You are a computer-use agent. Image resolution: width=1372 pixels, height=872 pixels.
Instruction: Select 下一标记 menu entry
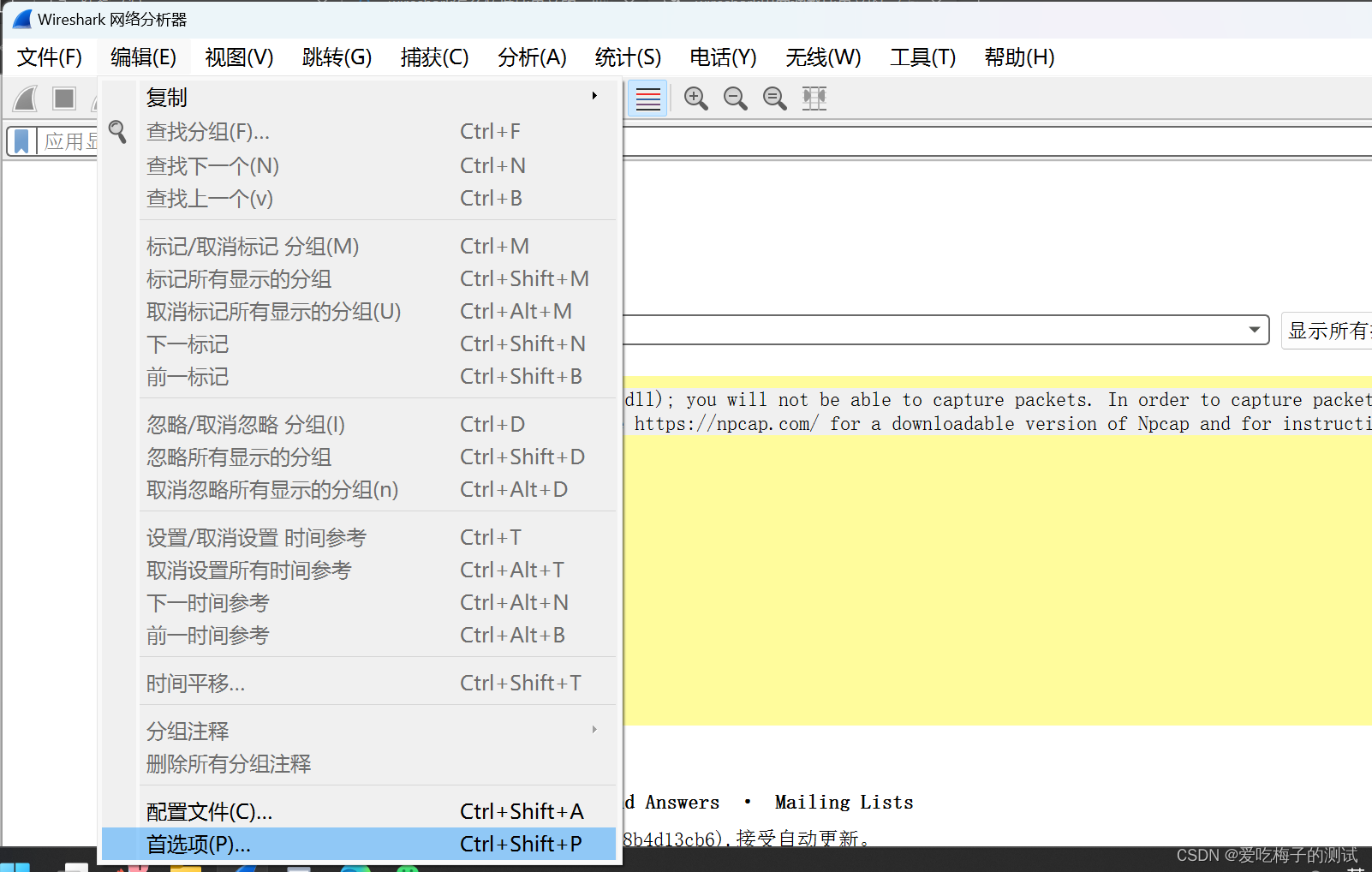359,343
